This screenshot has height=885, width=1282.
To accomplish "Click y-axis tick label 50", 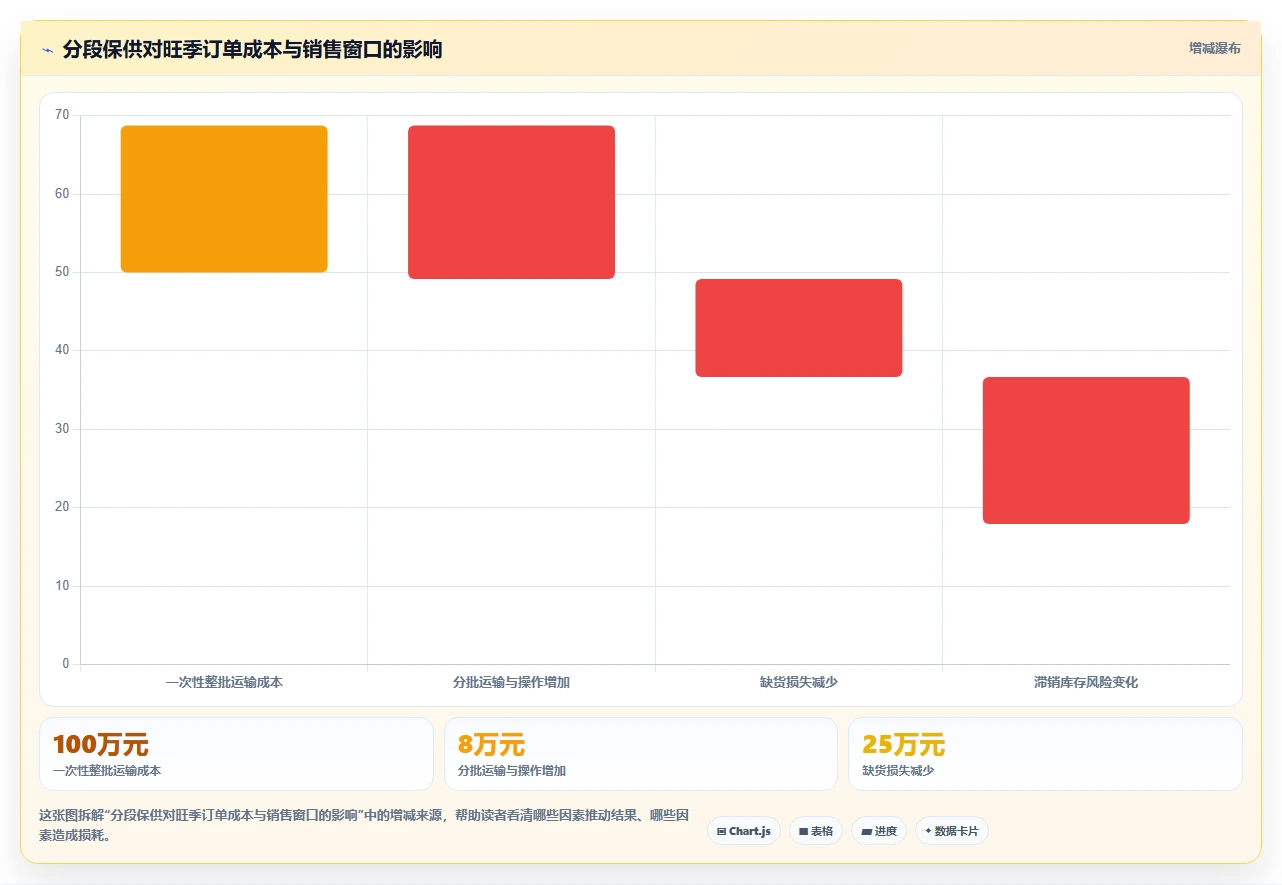I will 62,272.
